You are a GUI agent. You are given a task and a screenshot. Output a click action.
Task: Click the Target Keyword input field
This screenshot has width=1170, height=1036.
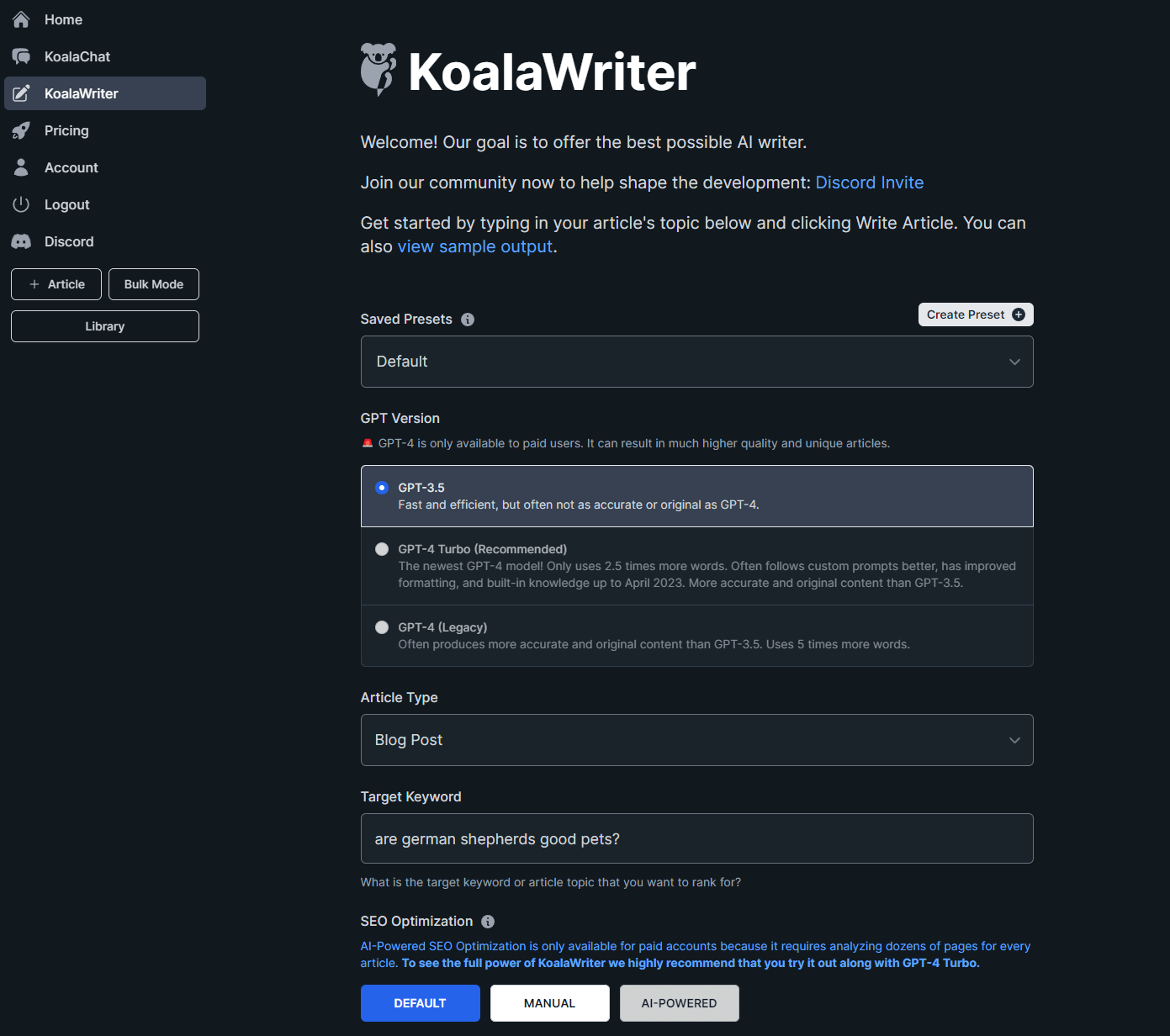pyautogui.click(x=696, y=838)
